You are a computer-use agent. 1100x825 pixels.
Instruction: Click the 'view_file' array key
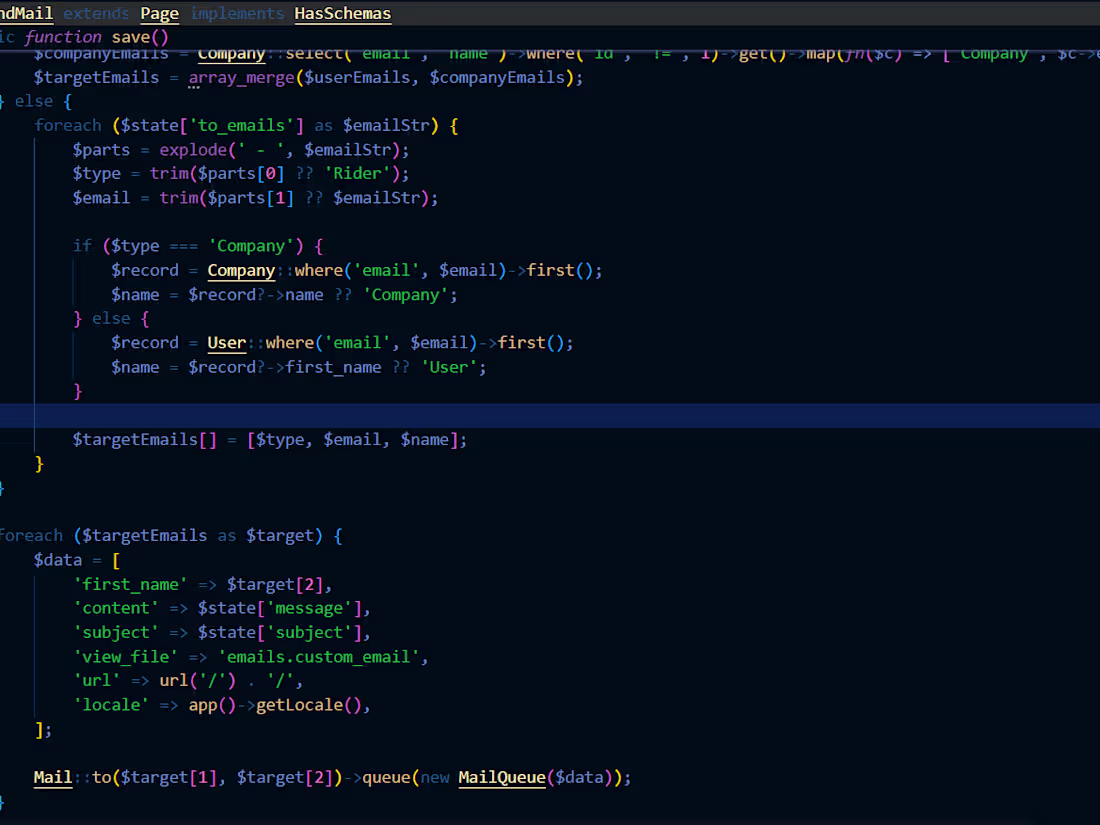(126, 657)
